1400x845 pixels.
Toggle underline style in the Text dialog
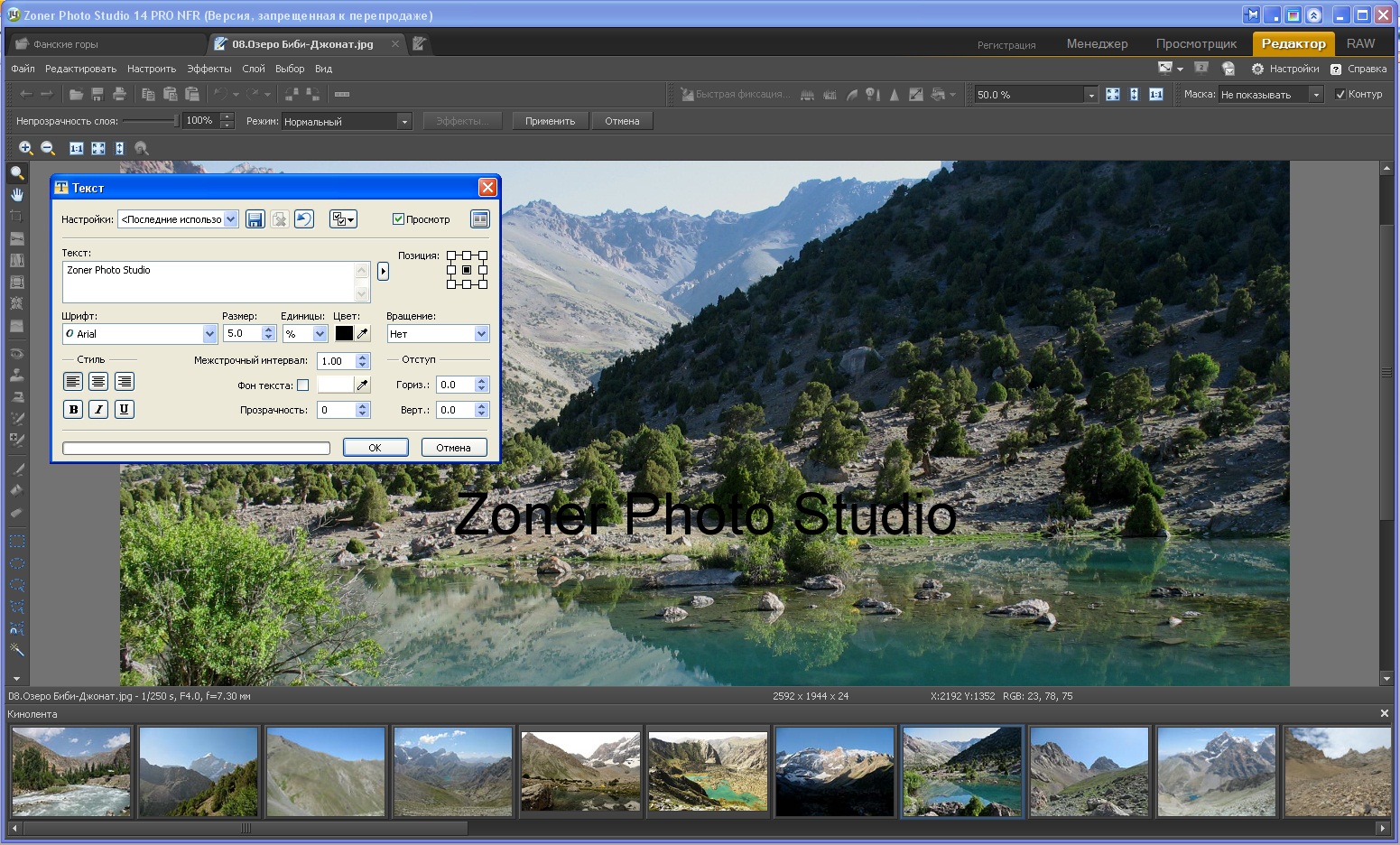point(125,410)
